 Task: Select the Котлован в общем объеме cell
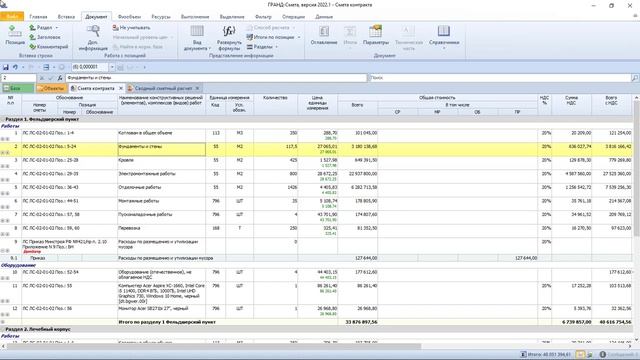click(162, 136)
